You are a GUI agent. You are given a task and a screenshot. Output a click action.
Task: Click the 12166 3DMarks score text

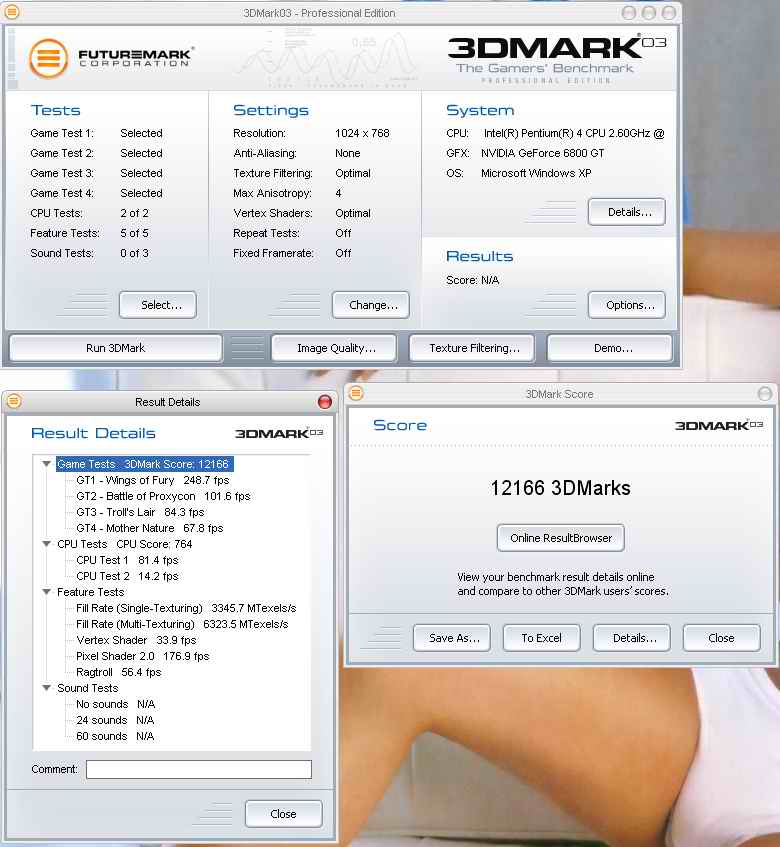point(560,488)
